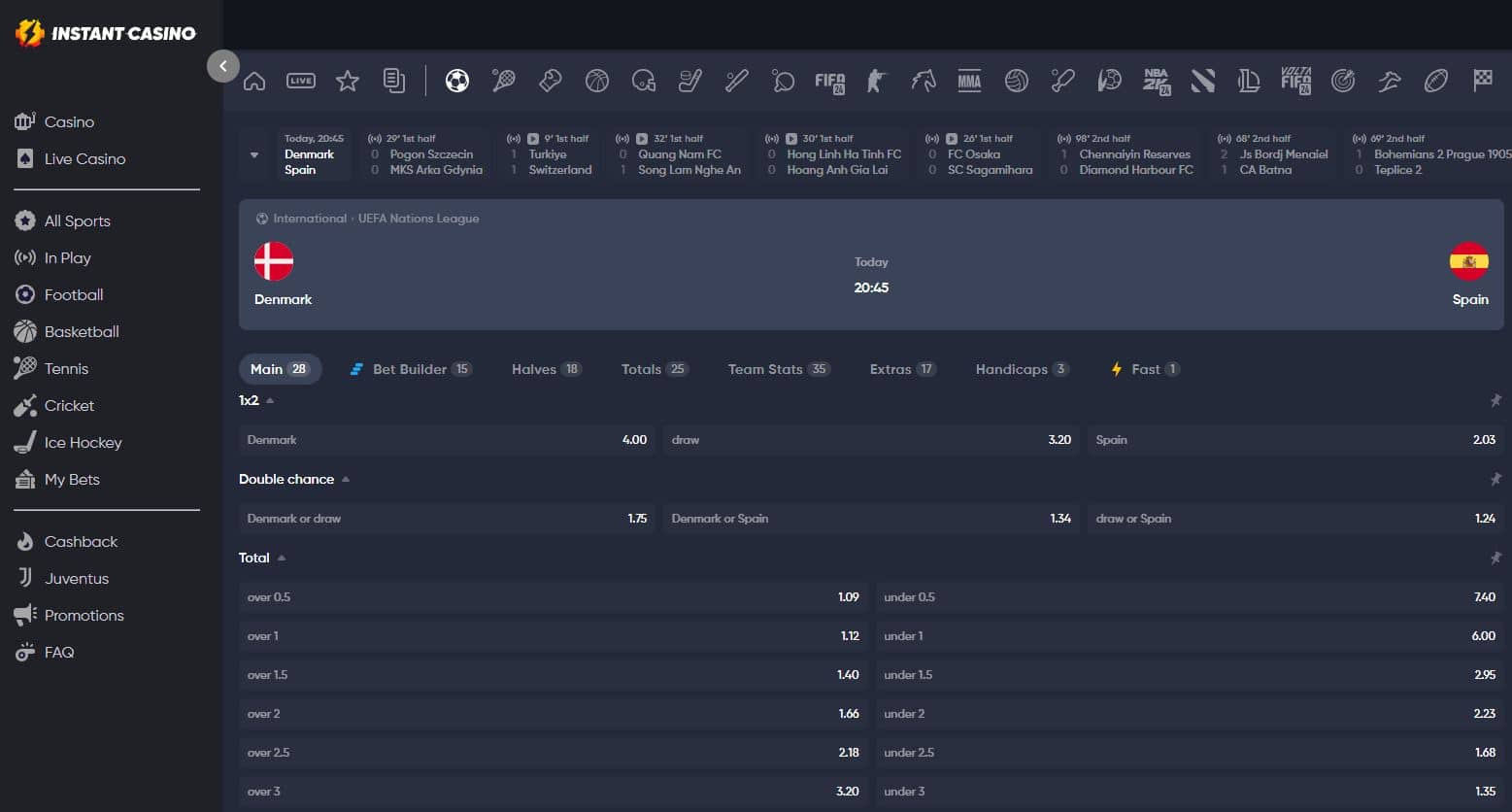
Task: Select the horse racing icon
Action: pyautogui.click(x=924, y=81)
